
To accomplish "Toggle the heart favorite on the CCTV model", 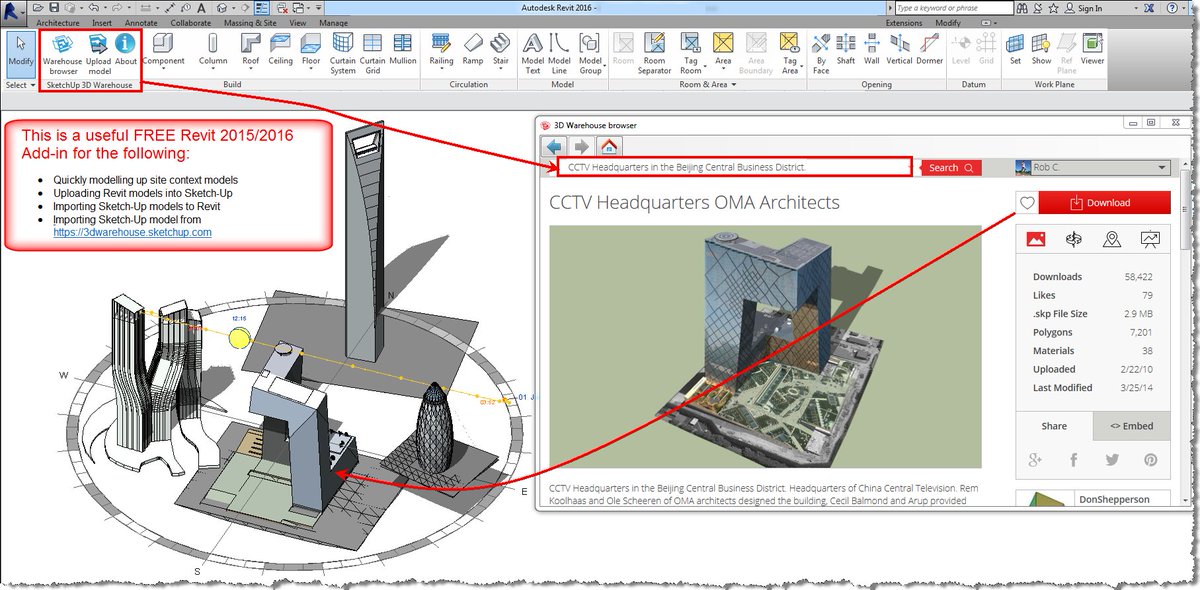I will click(x=1026, y=203).
